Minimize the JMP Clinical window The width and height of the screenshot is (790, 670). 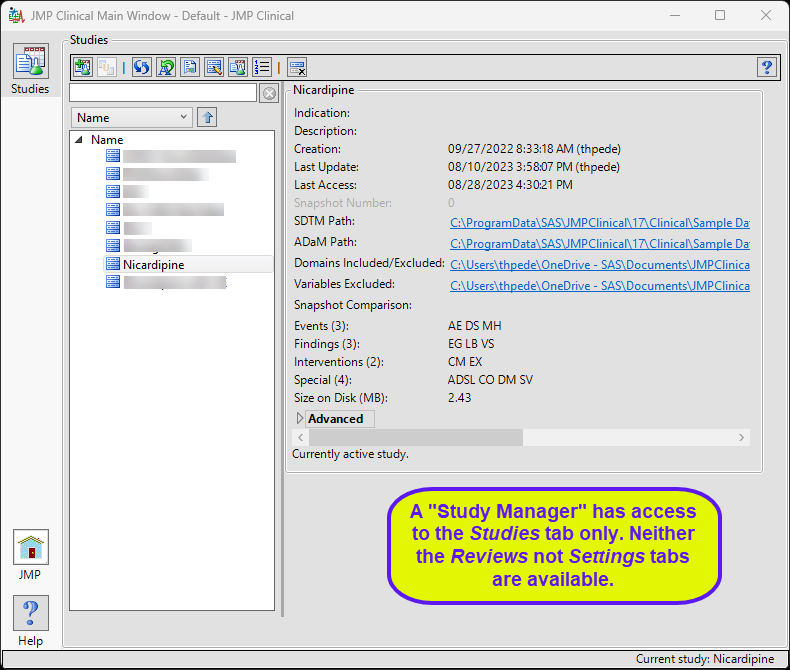coord(675,15)
